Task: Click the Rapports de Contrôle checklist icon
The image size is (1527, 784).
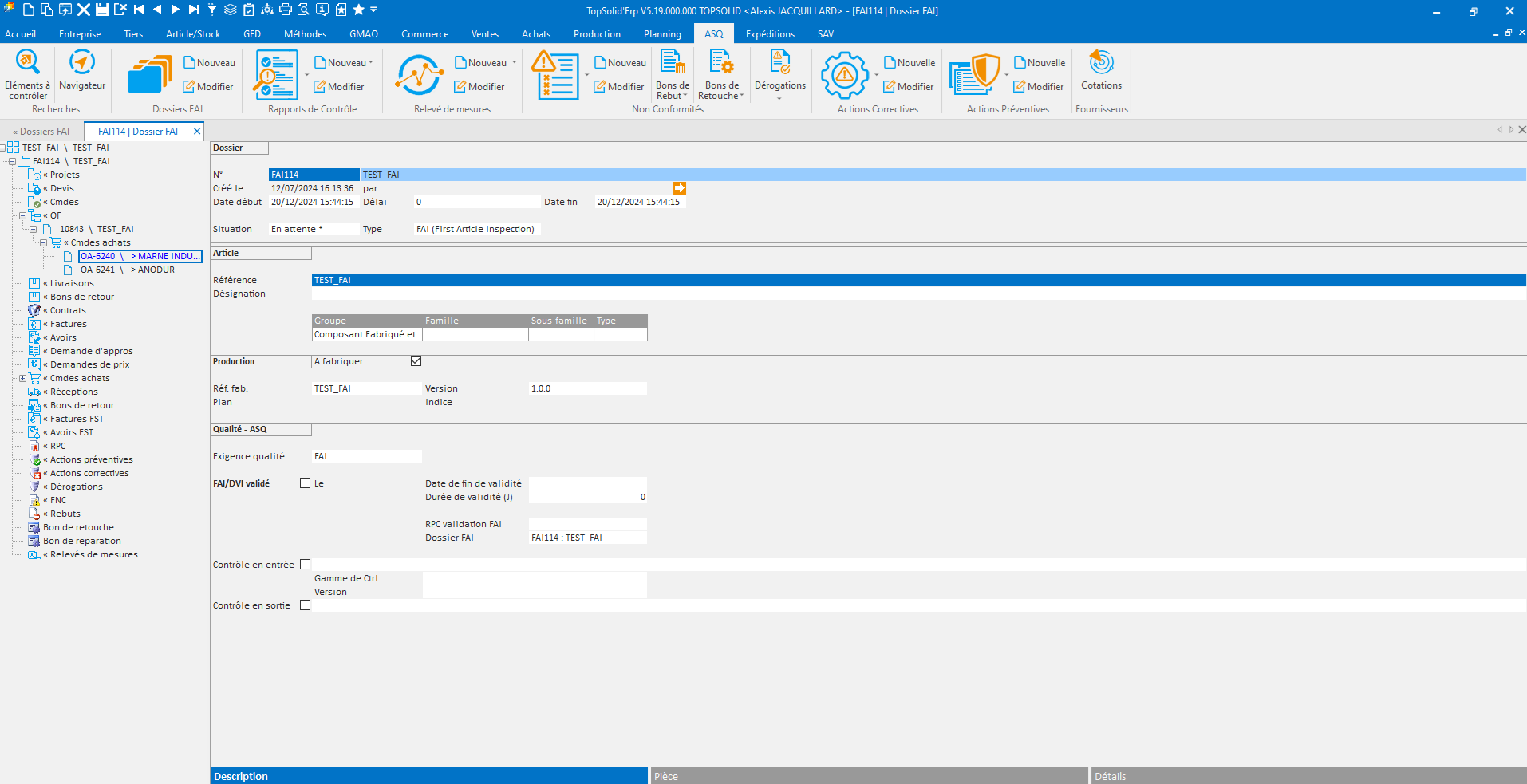Action: coord(276,75)
